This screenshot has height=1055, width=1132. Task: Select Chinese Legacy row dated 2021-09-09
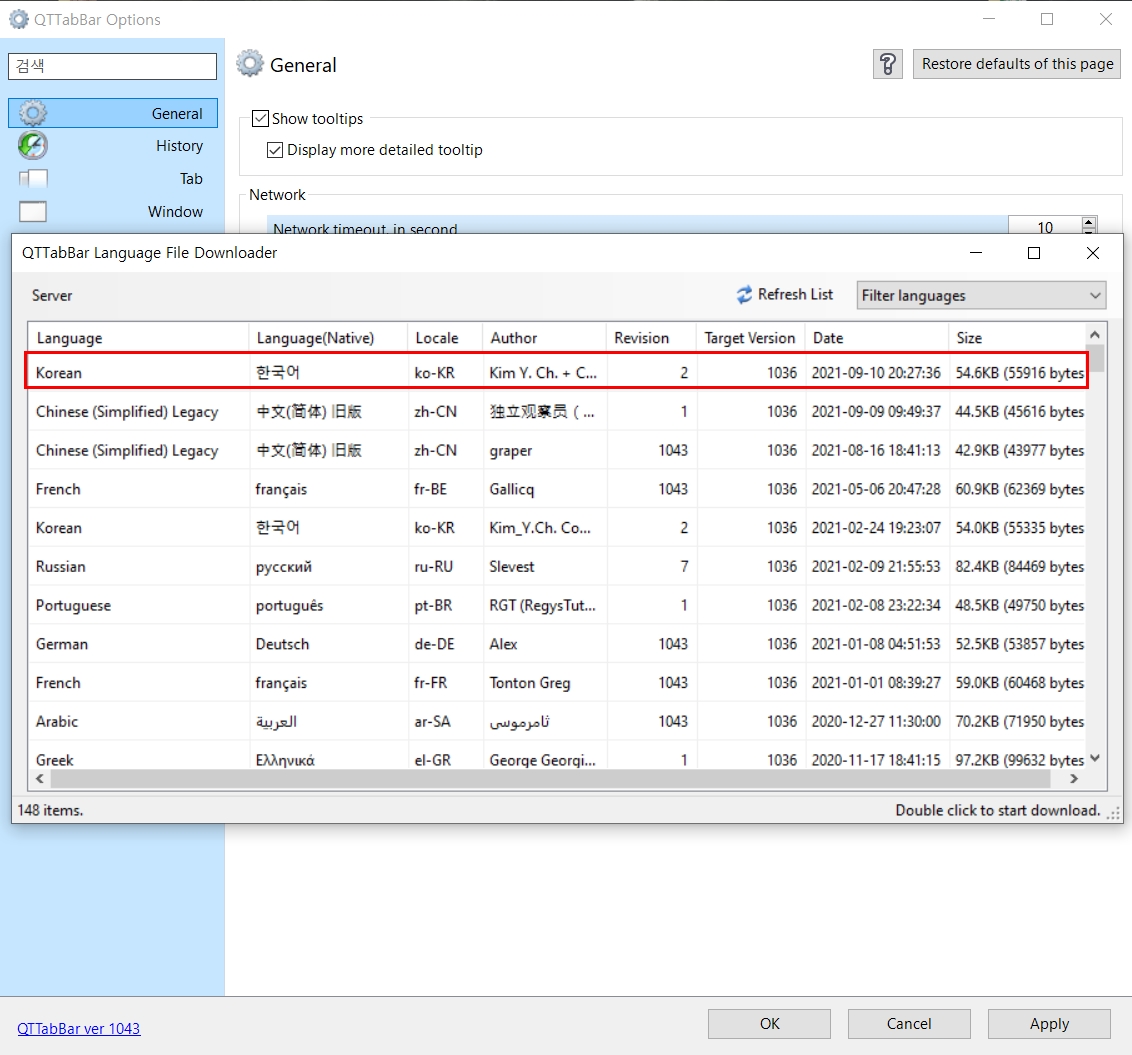tap(557, 412)
